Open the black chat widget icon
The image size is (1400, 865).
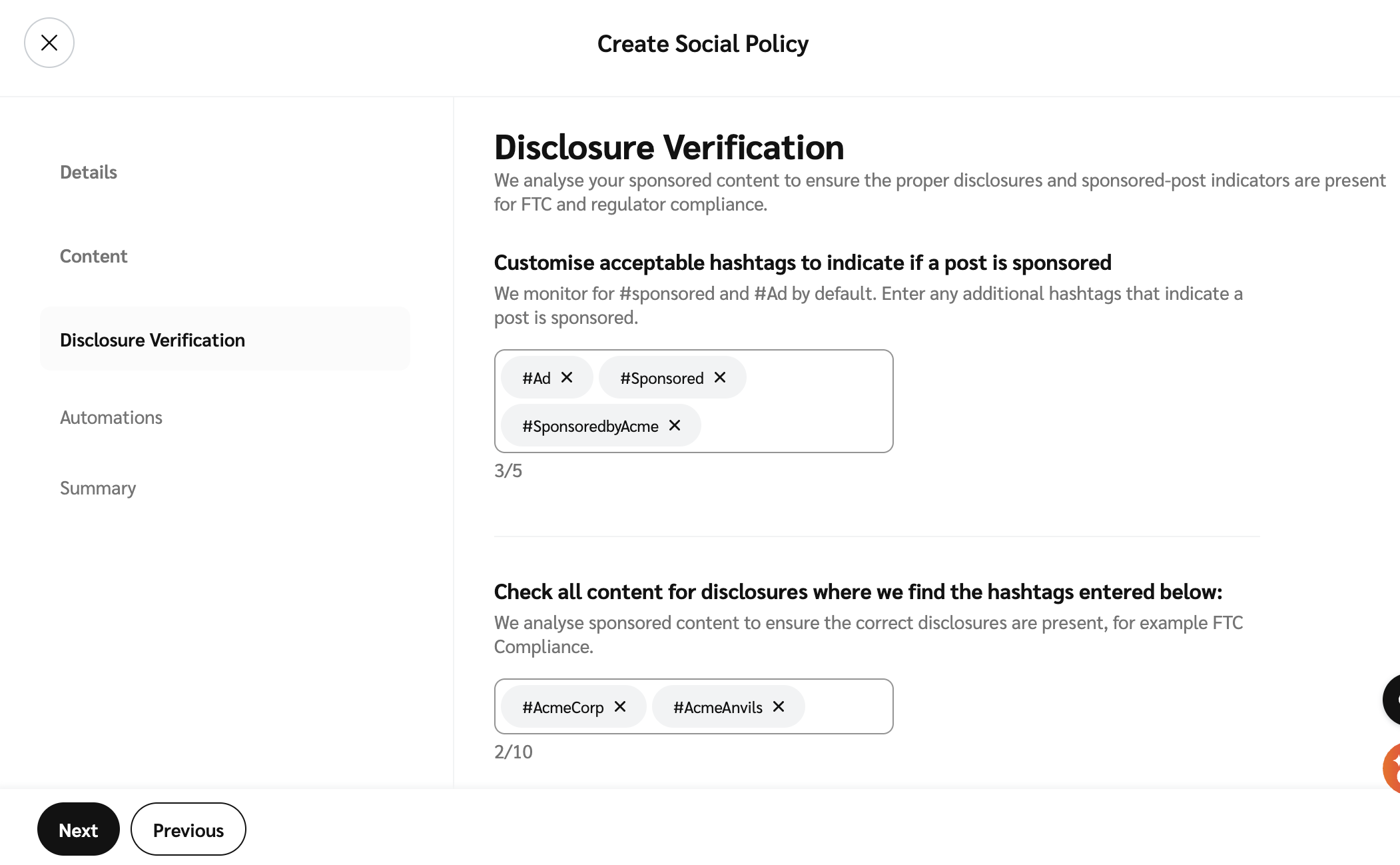coord(1392,700)
